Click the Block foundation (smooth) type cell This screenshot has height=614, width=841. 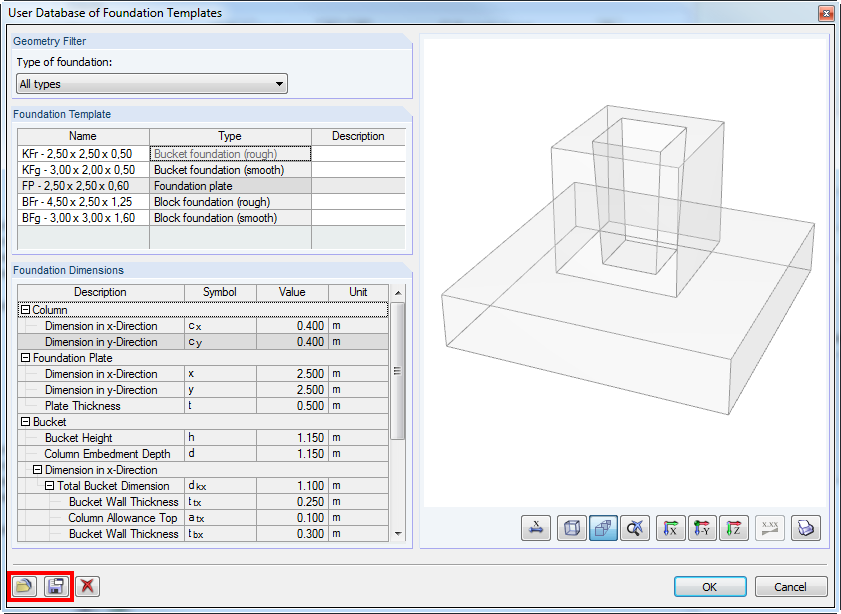[x=230, y=218]
